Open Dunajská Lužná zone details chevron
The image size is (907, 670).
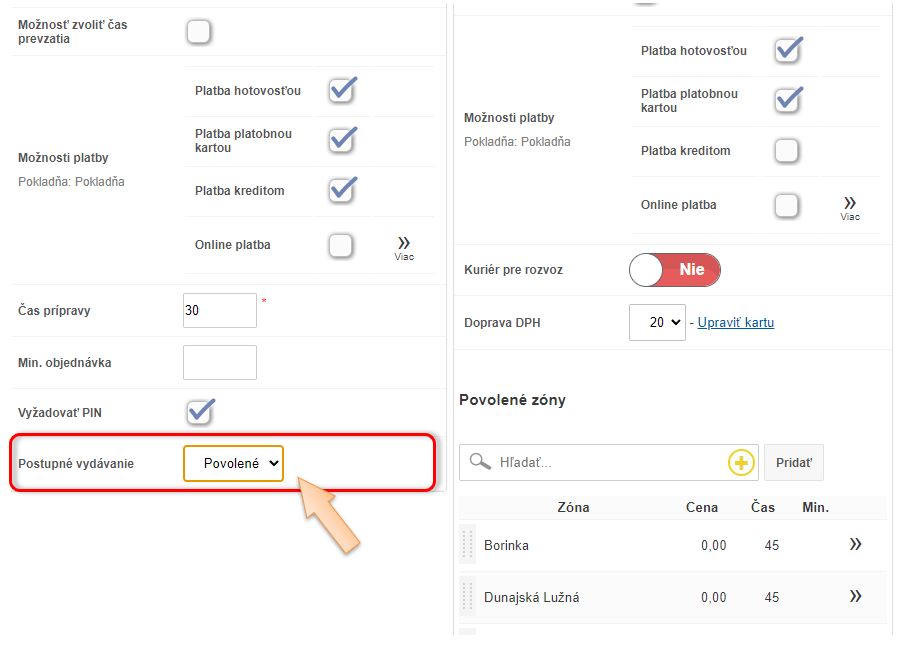[x=855, y=597]
